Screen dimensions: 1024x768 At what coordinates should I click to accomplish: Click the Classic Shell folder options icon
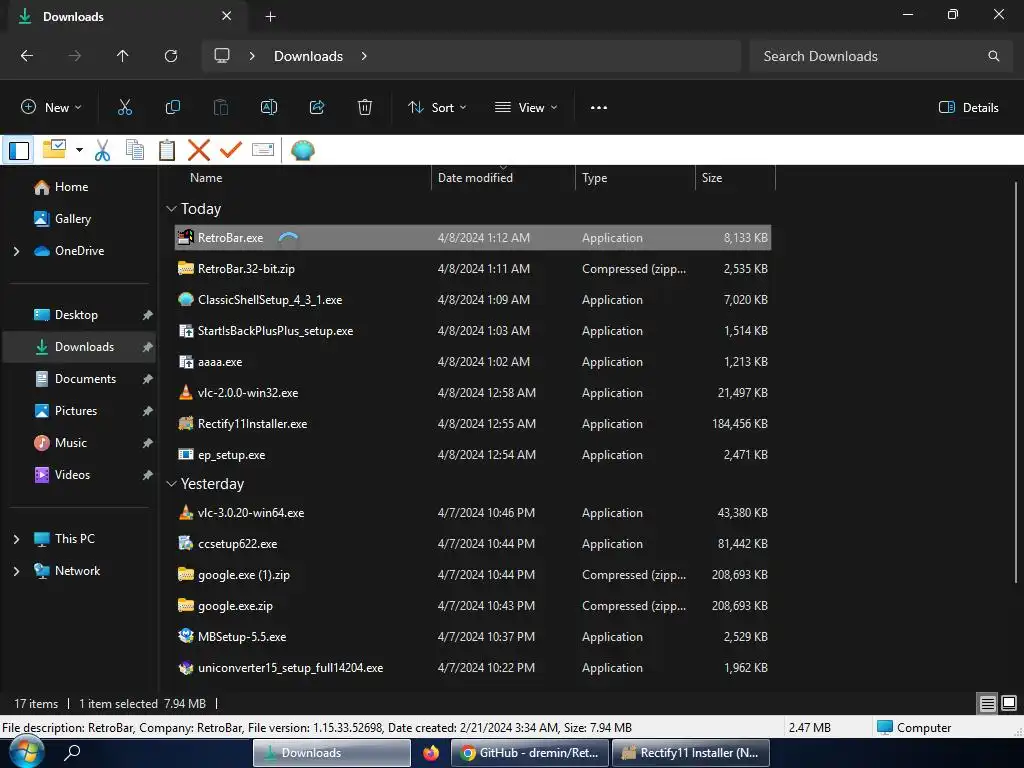(x=54, y=150)
